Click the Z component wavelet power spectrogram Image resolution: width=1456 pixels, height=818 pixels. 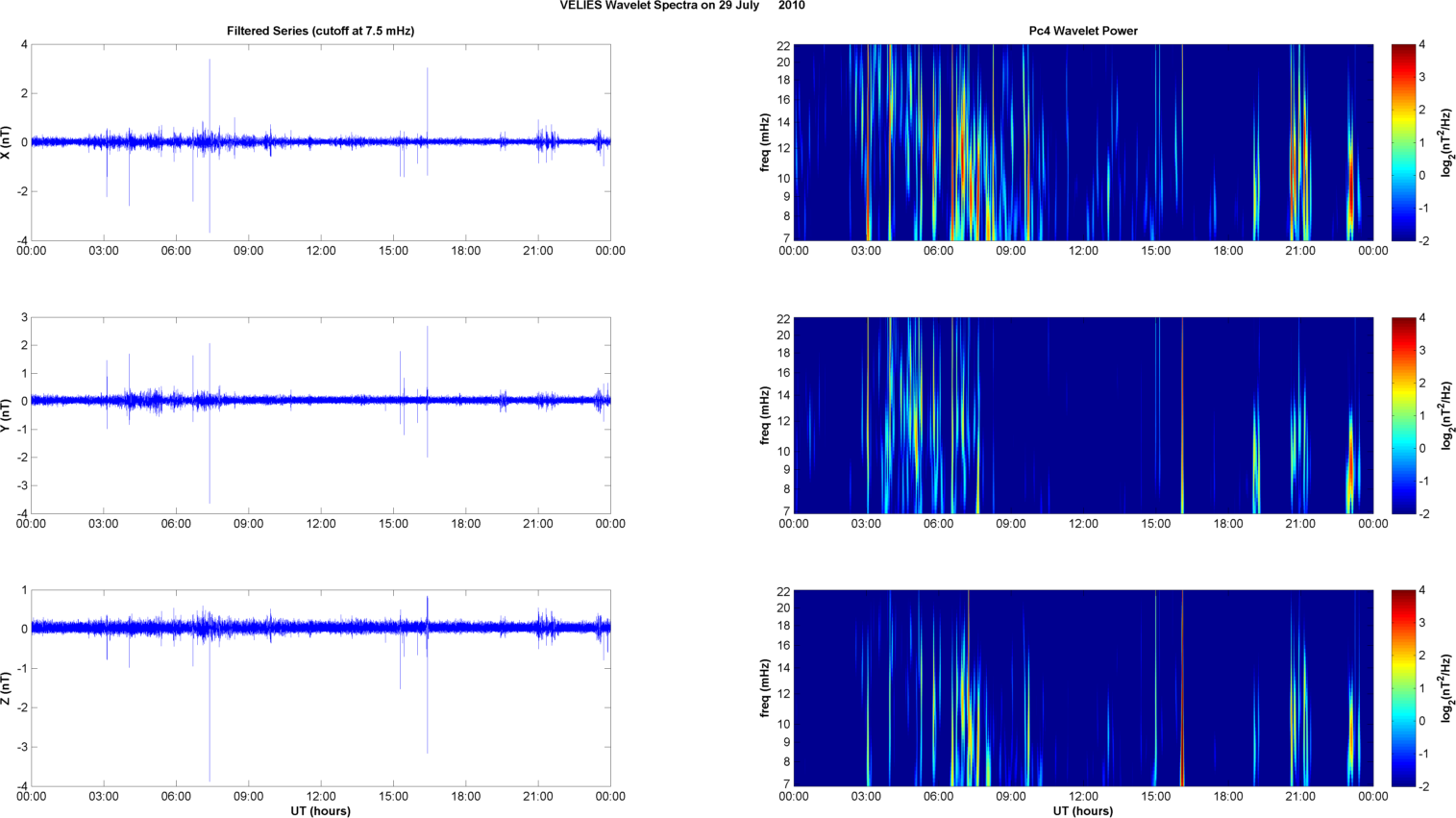1083,688
